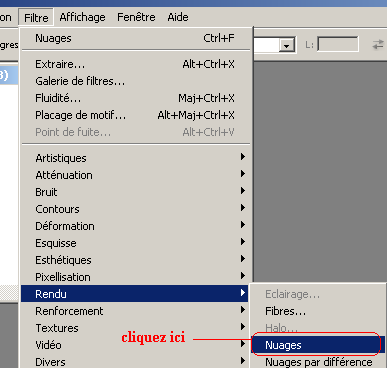Expand the Bruit submenu

point(135,192)
